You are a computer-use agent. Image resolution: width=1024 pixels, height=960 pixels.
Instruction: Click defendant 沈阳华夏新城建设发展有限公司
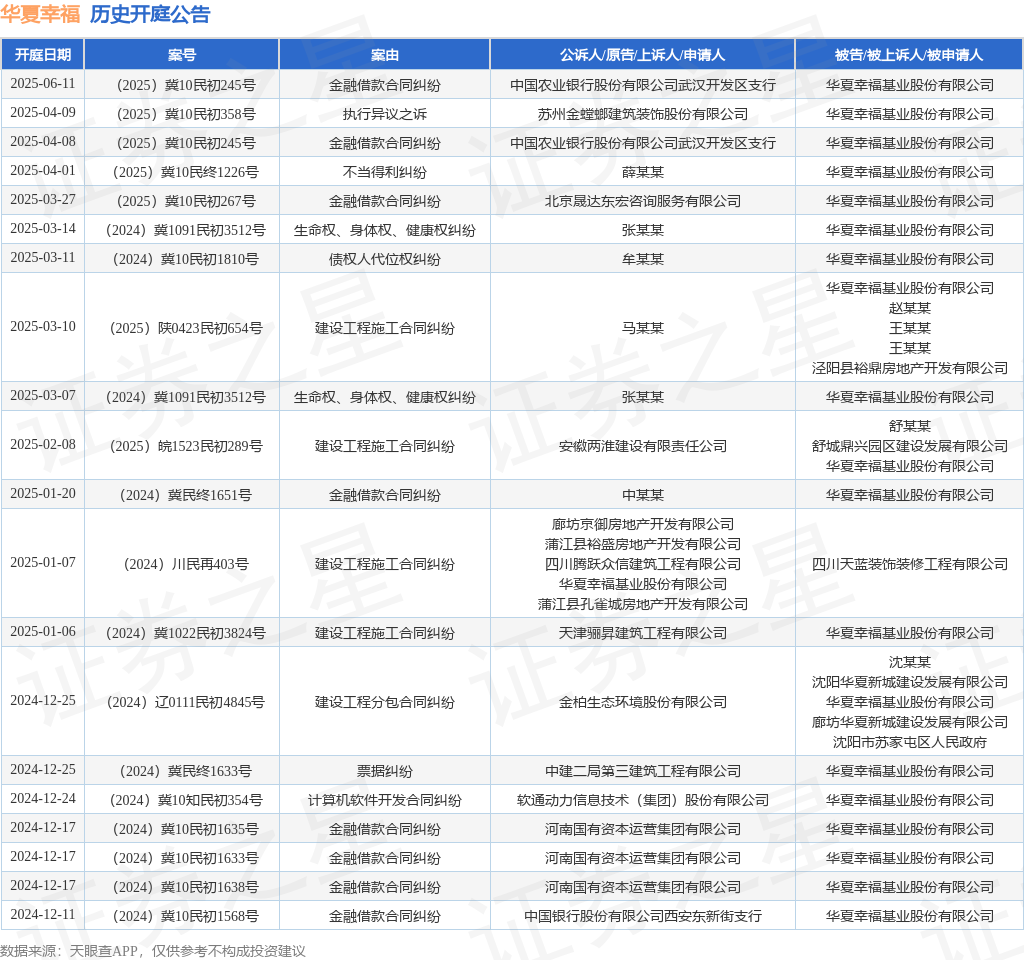[x=910, y=682]
